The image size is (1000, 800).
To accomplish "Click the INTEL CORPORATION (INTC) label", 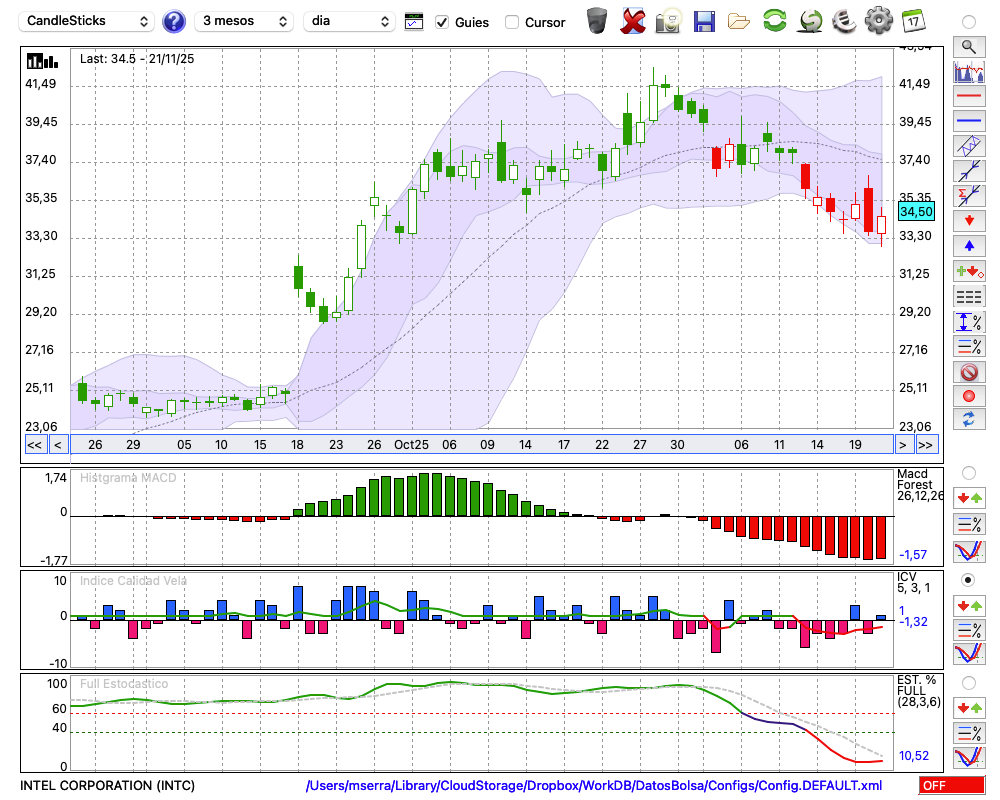I will 107,785.
